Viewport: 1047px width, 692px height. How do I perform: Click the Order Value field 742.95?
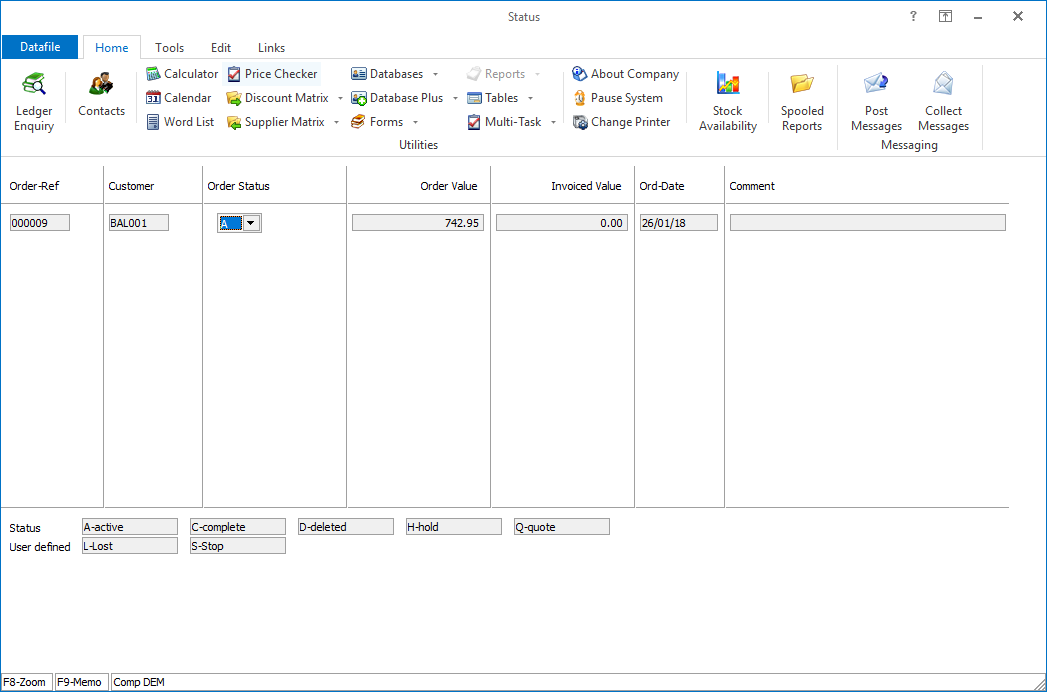point(418,223)
